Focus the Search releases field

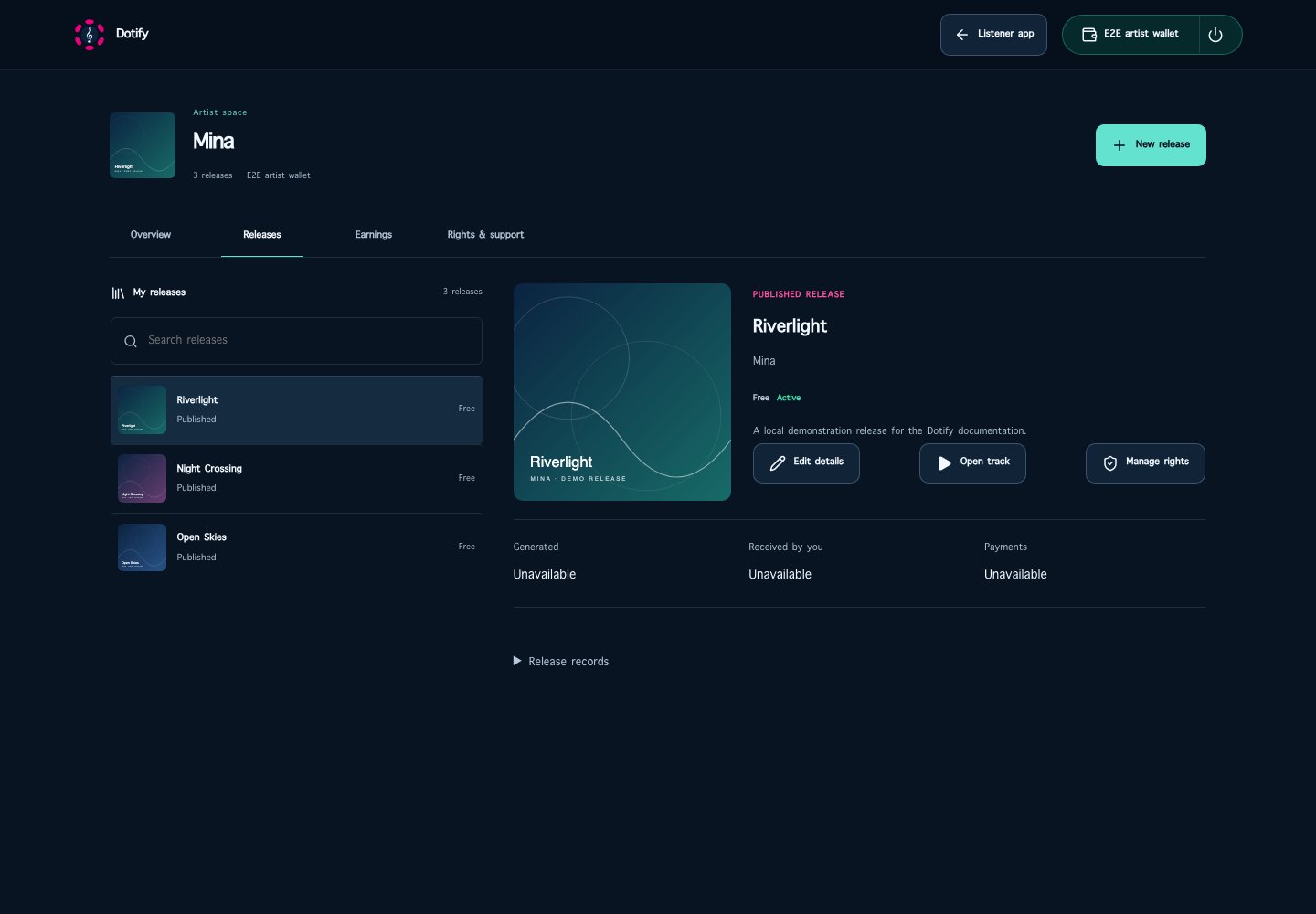pos(296,341)
